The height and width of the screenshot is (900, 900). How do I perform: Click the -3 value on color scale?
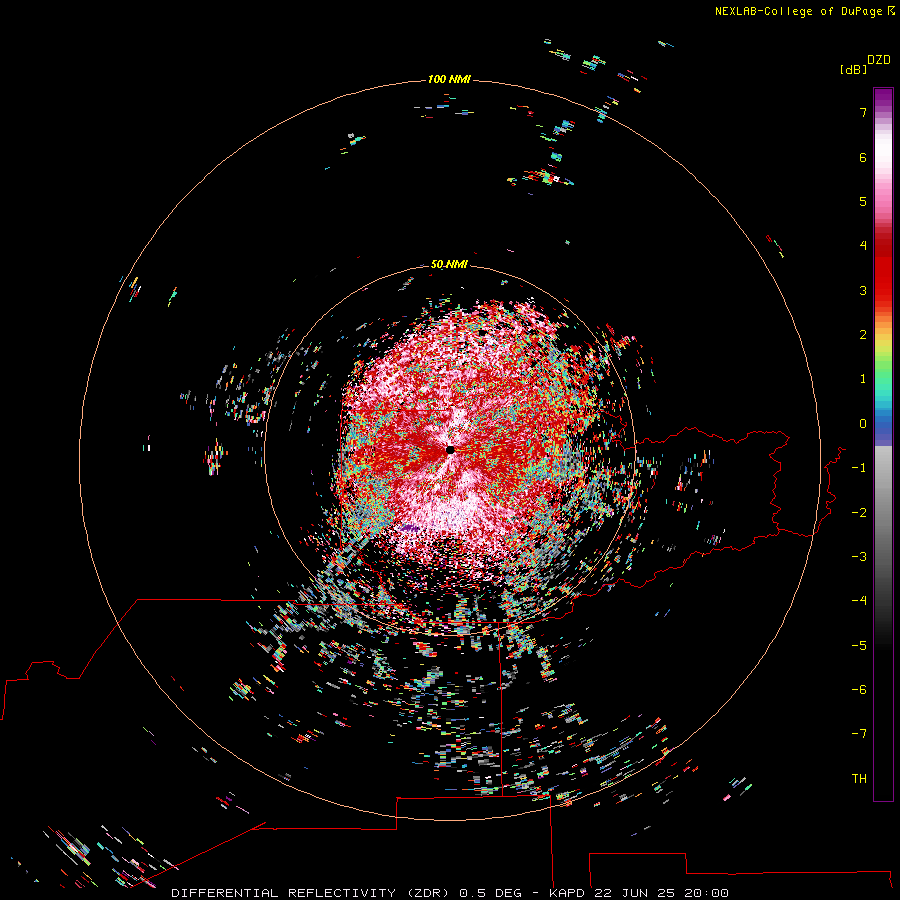point(859,557)
